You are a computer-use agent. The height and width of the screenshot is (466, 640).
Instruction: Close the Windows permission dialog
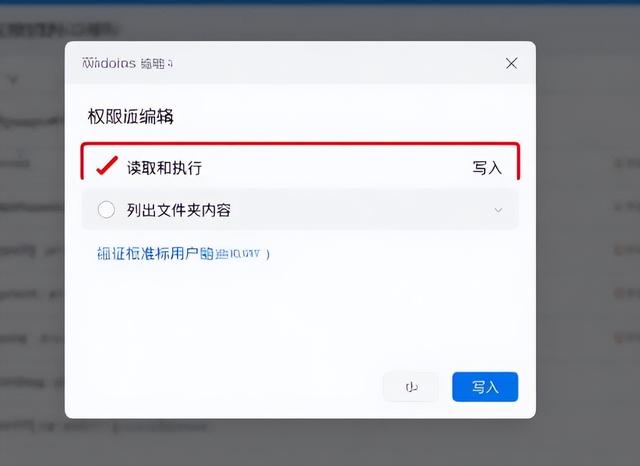coord(511,63)
